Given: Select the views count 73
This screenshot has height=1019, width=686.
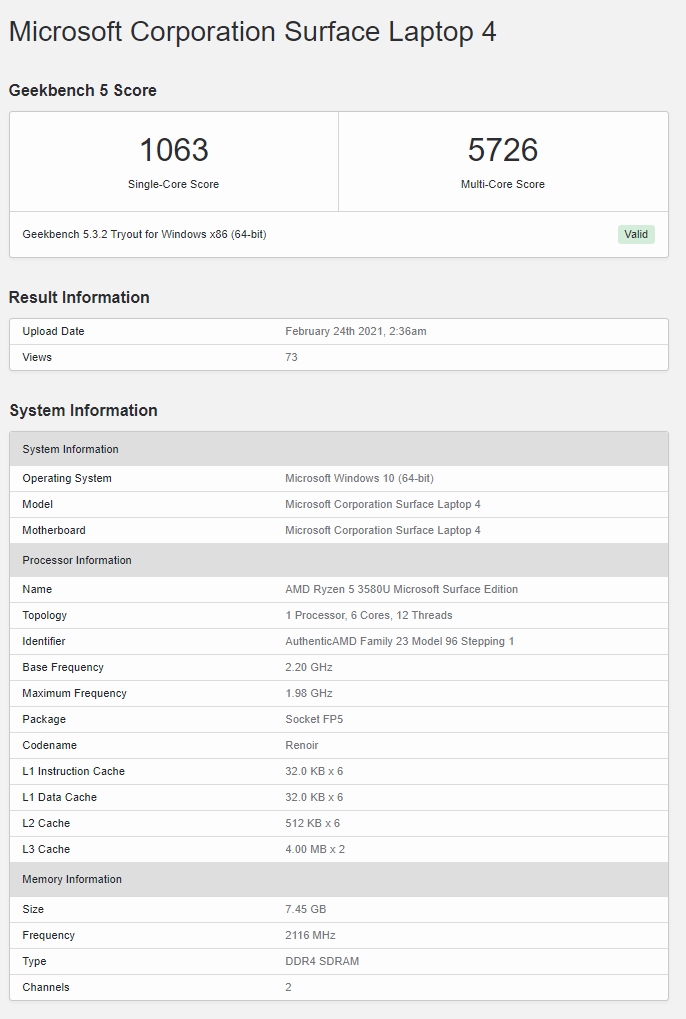Looking at the screenshot, I should [291, 357].
